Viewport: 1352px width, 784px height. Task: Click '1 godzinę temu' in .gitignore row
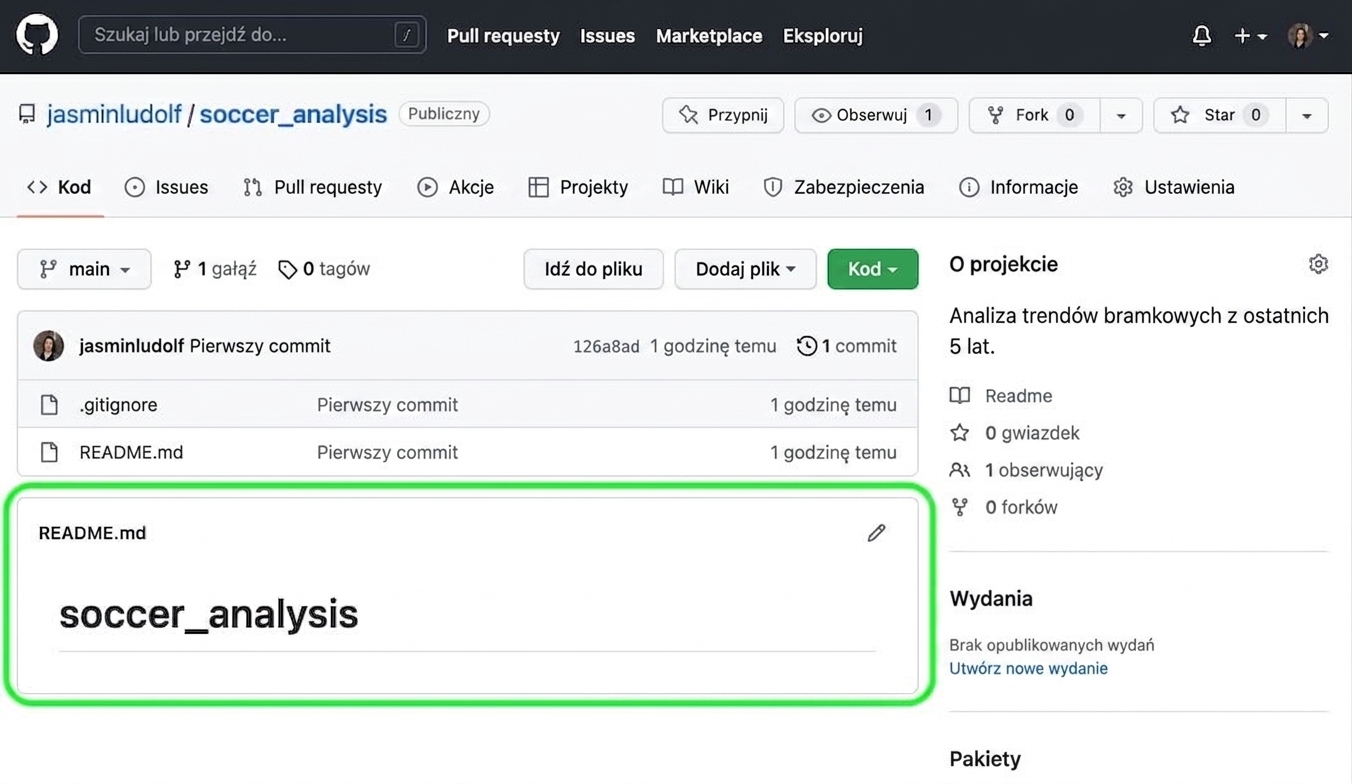[x=833, y=405]
